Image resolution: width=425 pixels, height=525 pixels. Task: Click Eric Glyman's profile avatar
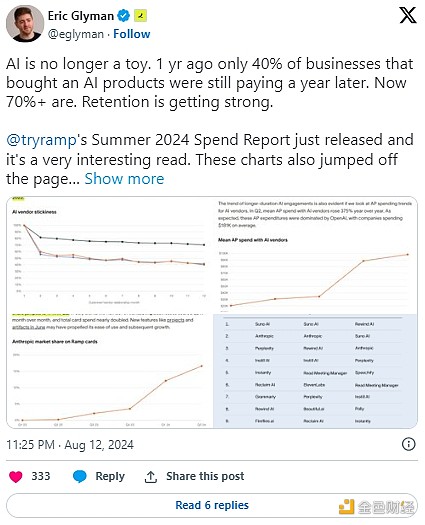coord(24,23)
